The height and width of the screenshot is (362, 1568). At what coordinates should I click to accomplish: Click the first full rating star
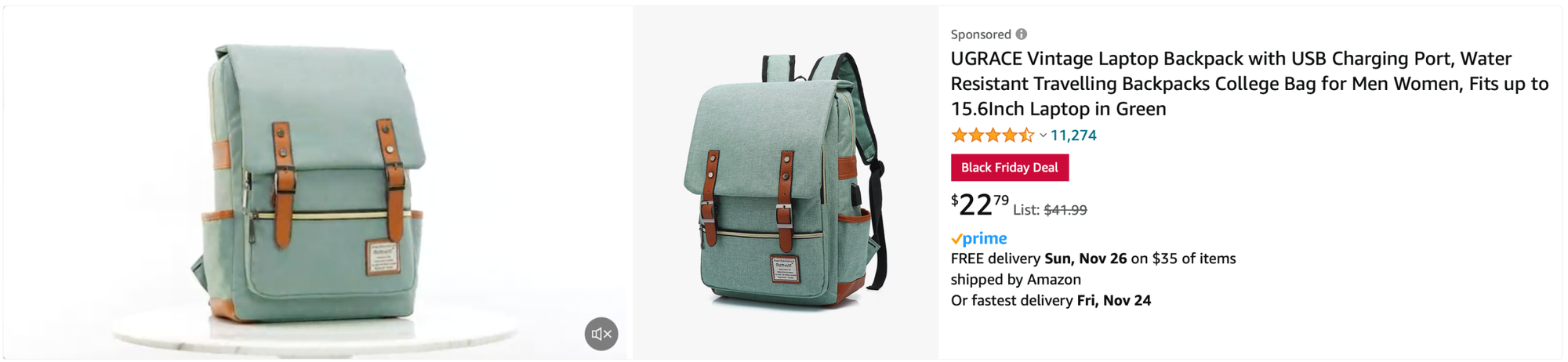(959, 136)
